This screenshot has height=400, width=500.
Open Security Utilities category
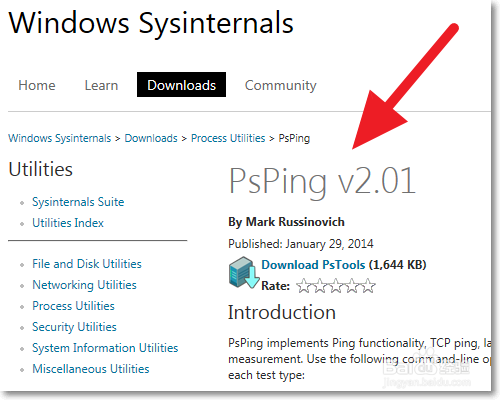(x=74, y=327)
